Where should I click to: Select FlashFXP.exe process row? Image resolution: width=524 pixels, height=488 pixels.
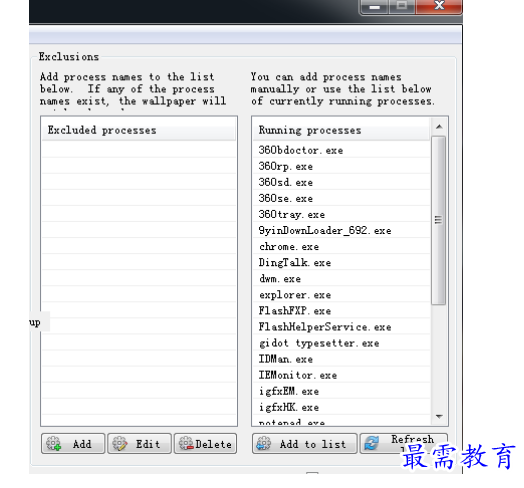click(x=342, y=311)
